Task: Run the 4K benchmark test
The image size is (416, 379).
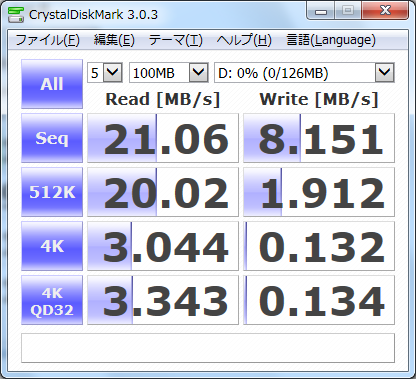Action: pyautogui.click(x=52, y=246)
